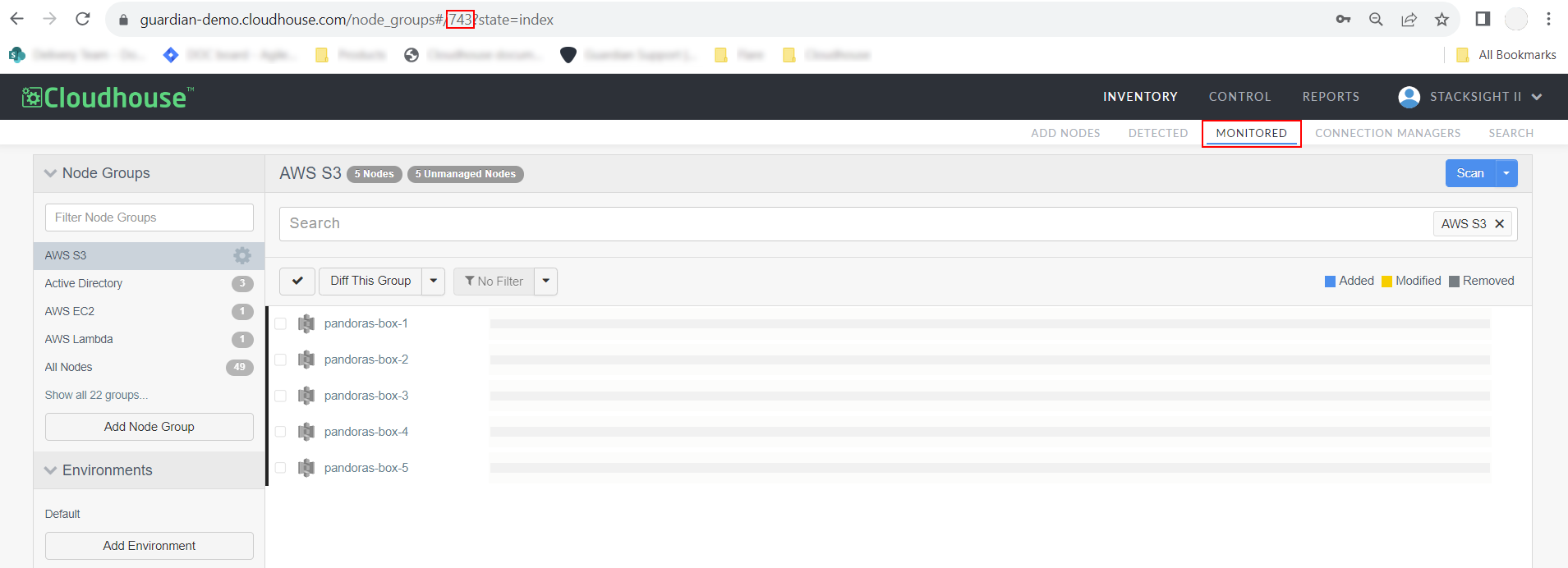Tick the checkbox for pandoras-box-4
Screen dimensions: 1568x568
(x=280, y=432)
